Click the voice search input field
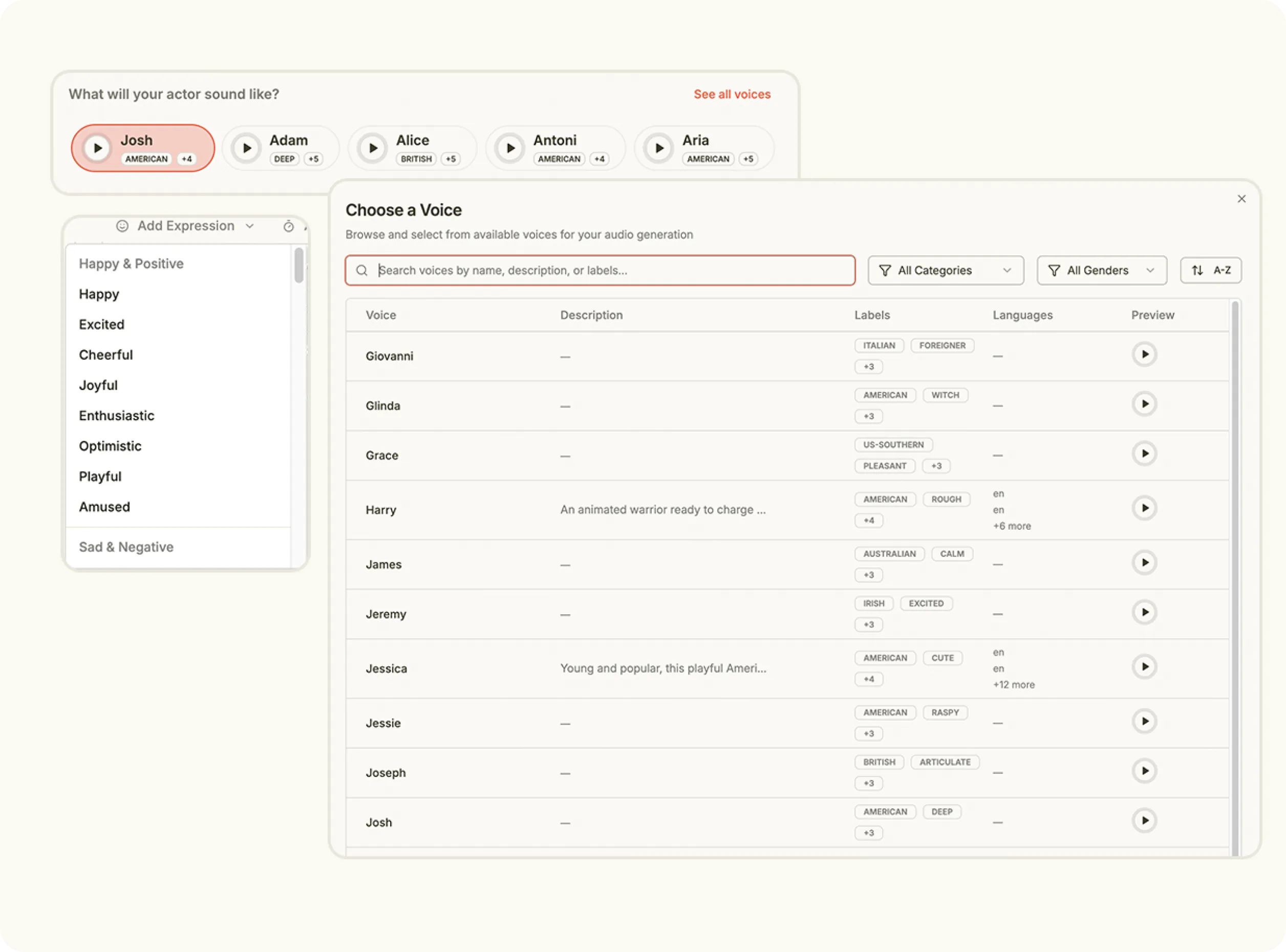The image size is (1286, 952). pos(600,270)
